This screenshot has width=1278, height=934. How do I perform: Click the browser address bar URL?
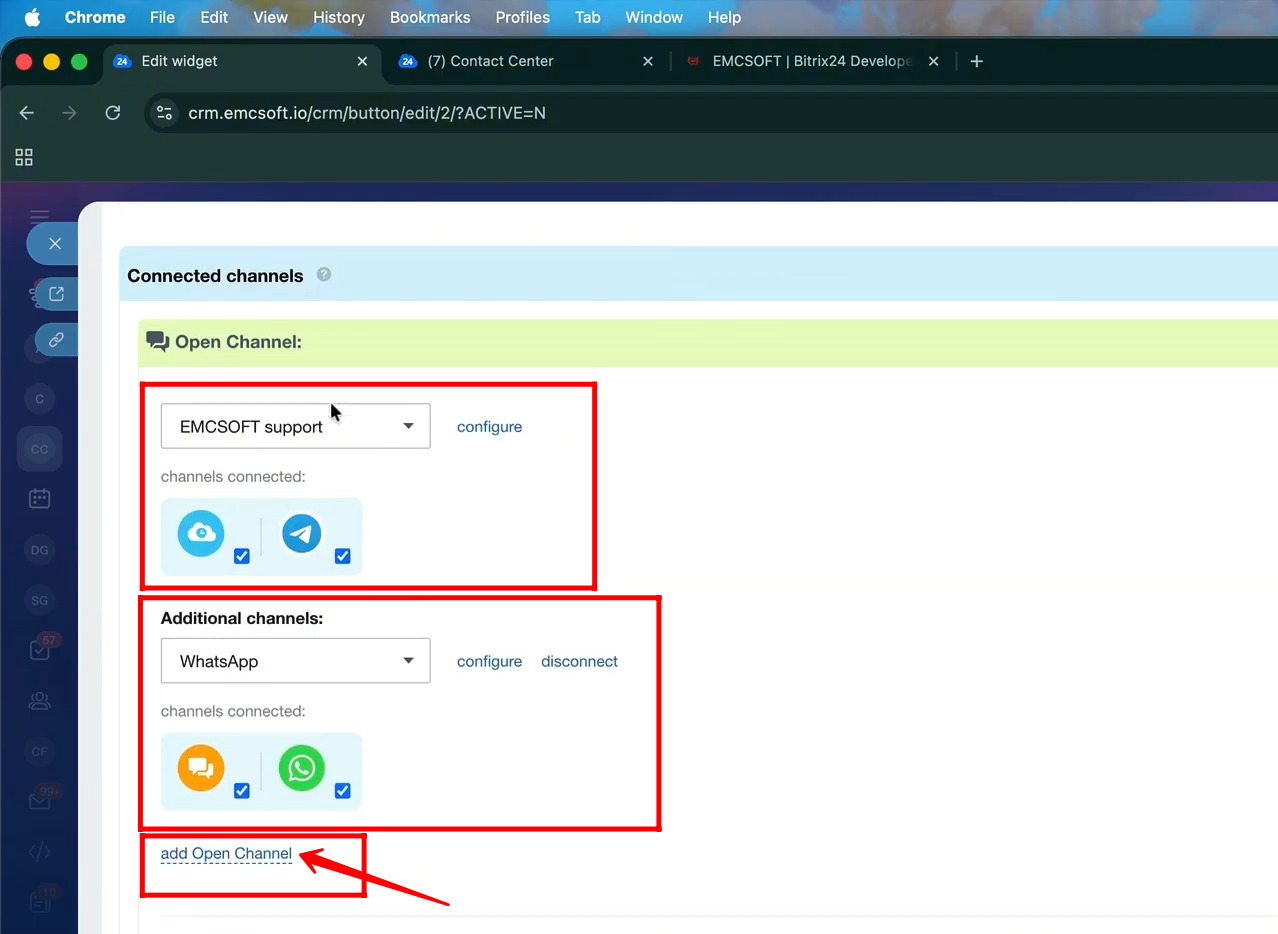tap(367, 113)
